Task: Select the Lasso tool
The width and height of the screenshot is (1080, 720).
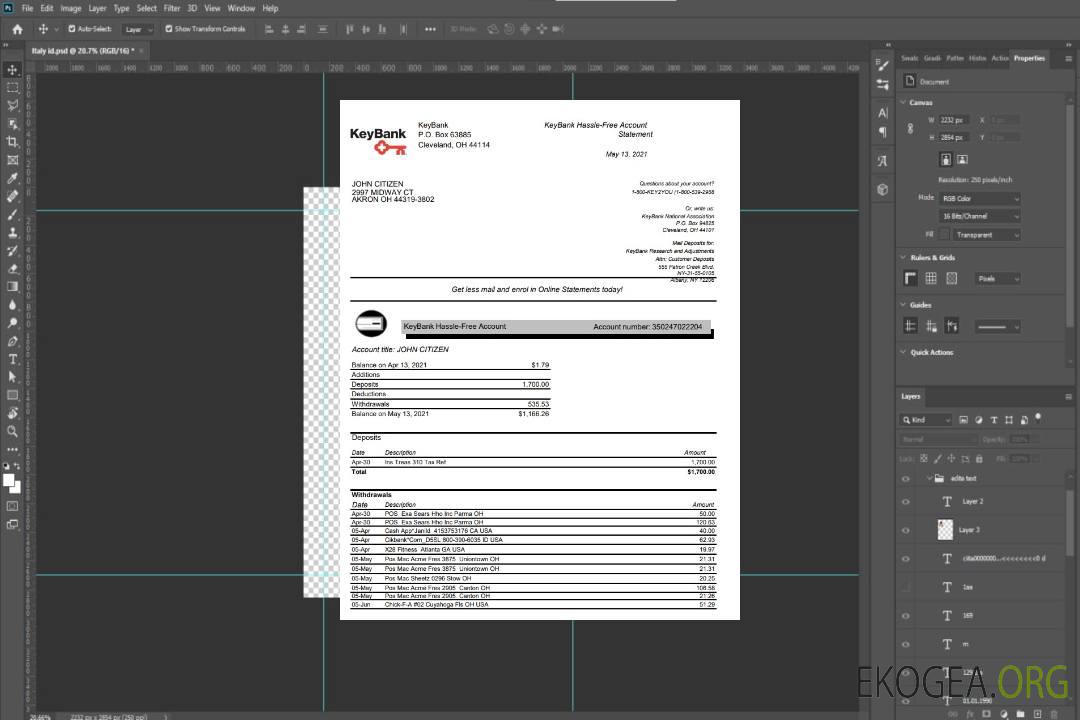Action: point(12,105)
